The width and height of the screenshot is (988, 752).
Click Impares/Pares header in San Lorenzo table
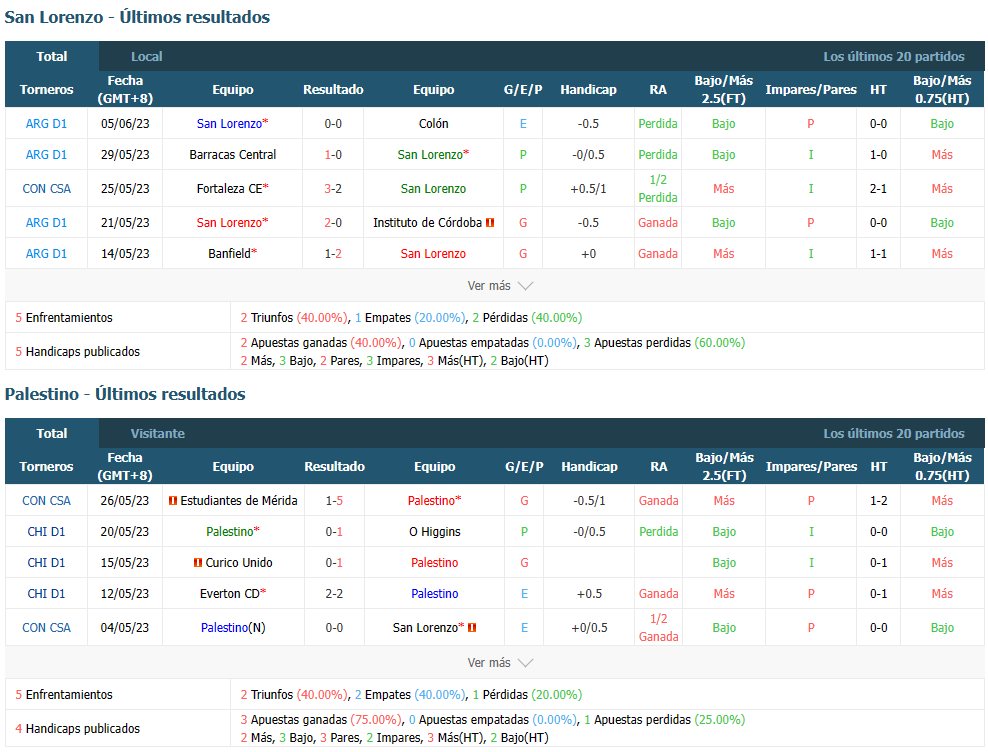point(811,90)
